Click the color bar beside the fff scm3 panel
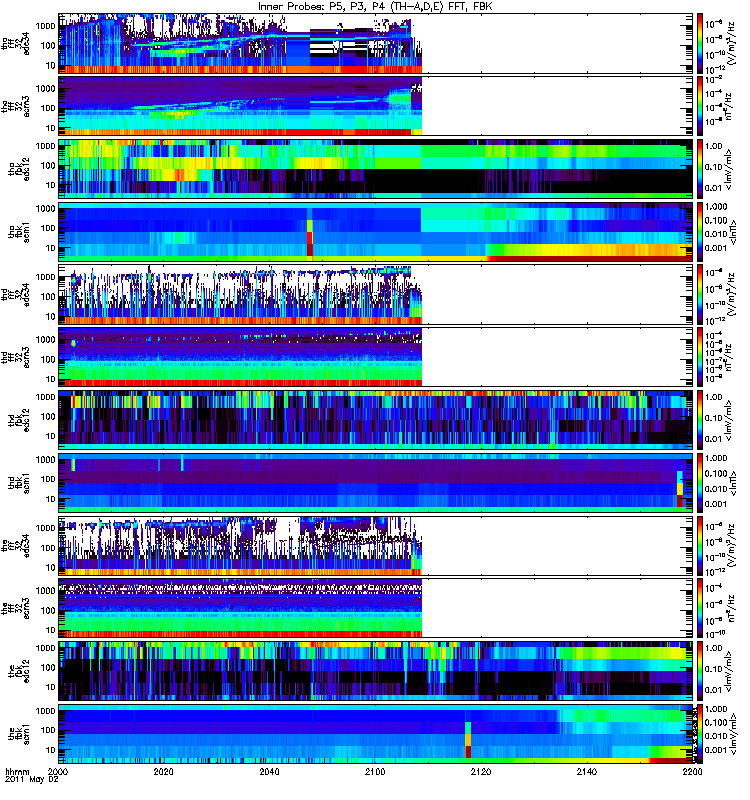The image size is (750, 800). (700, 608)
